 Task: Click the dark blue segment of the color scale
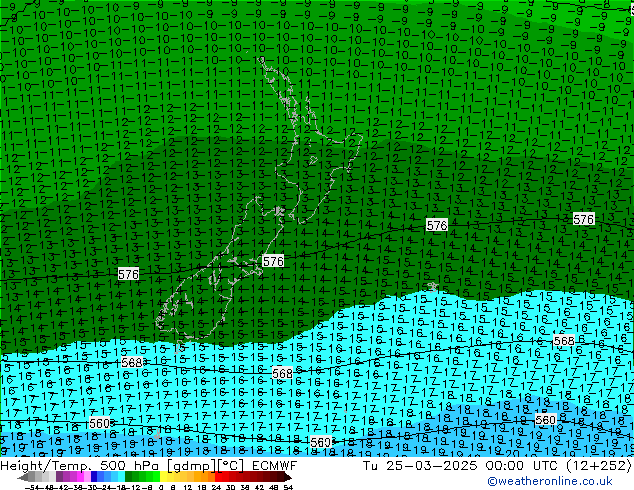(x=94, y=477)
